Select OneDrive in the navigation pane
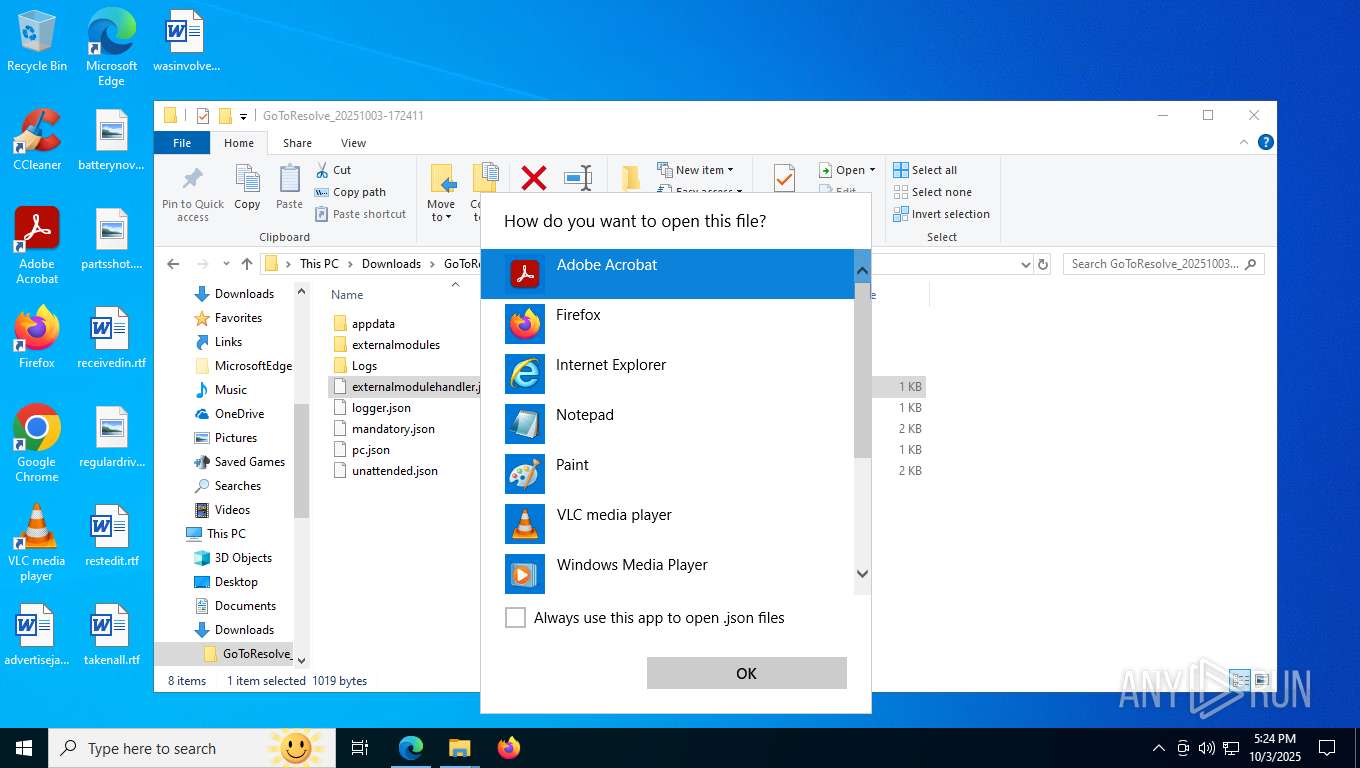Viewport: 1360px width, 768px height. pos(239,414)
